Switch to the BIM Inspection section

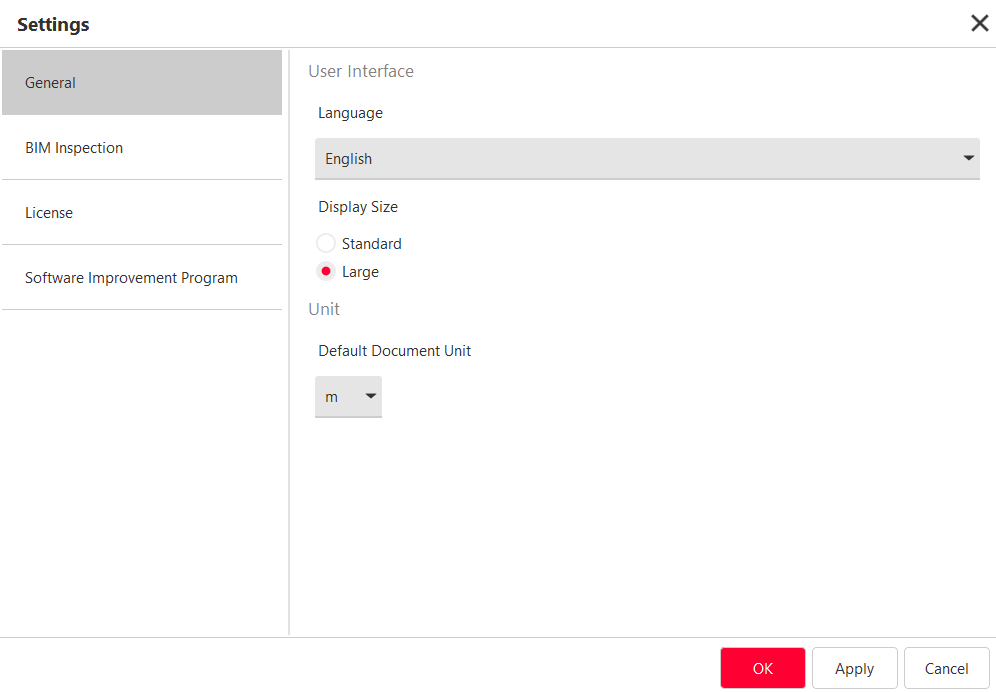142,148
